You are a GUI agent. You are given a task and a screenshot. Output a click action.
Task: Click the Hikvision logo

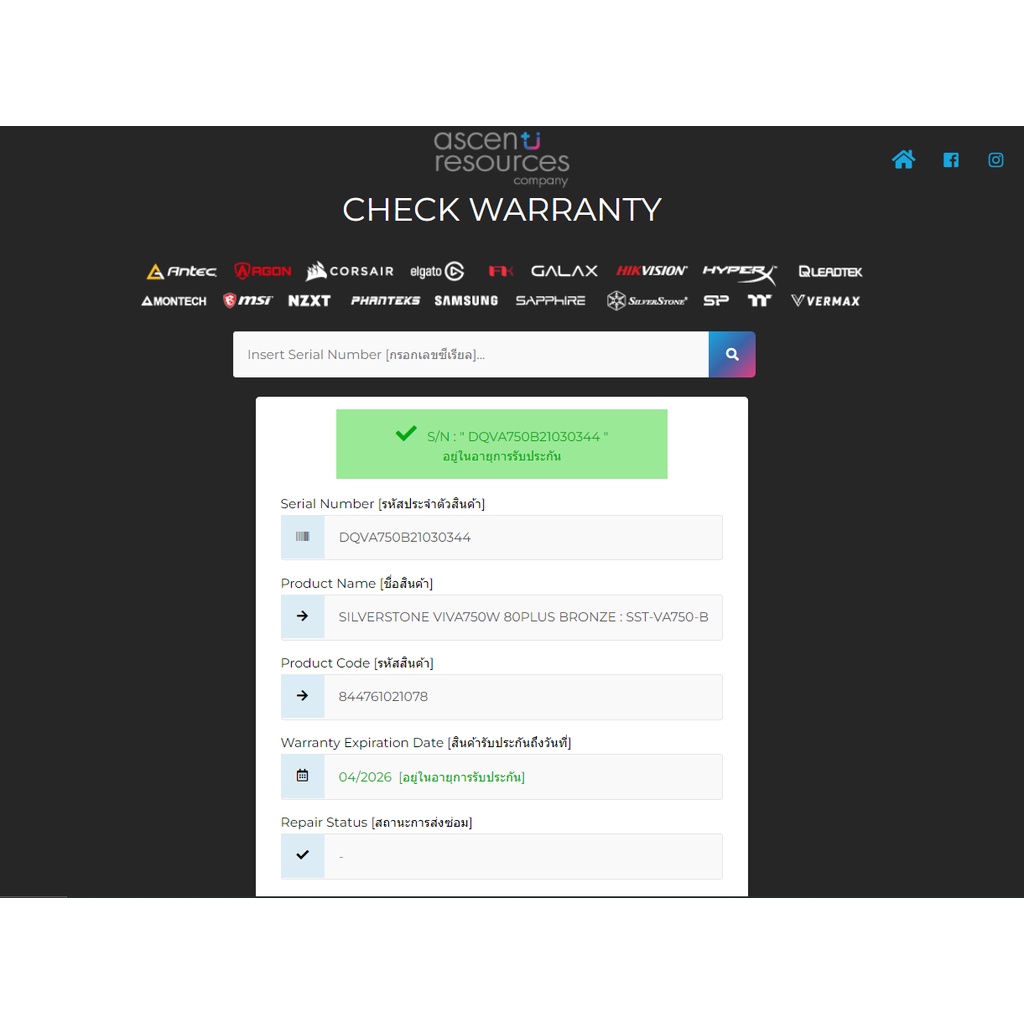(651, 271)
